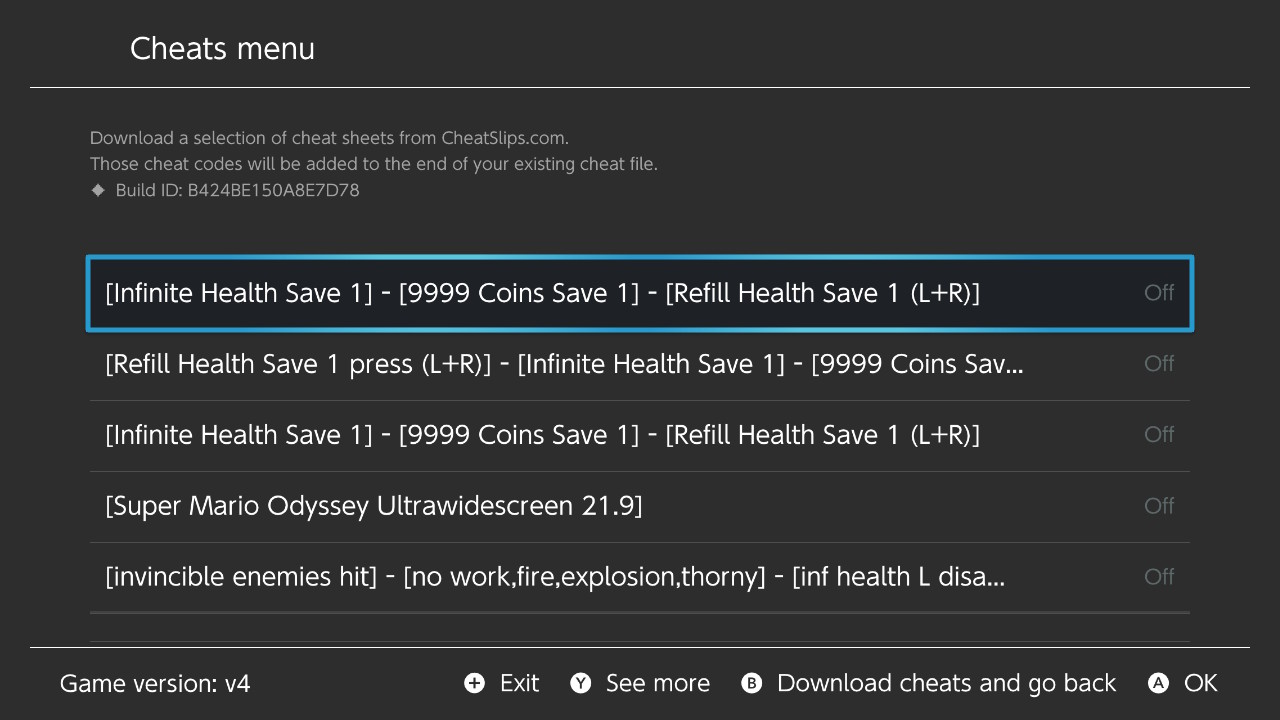Viewport: 1280px width, 720px height.
Task: Click the plus icon next to Exit
Action: 474,683
